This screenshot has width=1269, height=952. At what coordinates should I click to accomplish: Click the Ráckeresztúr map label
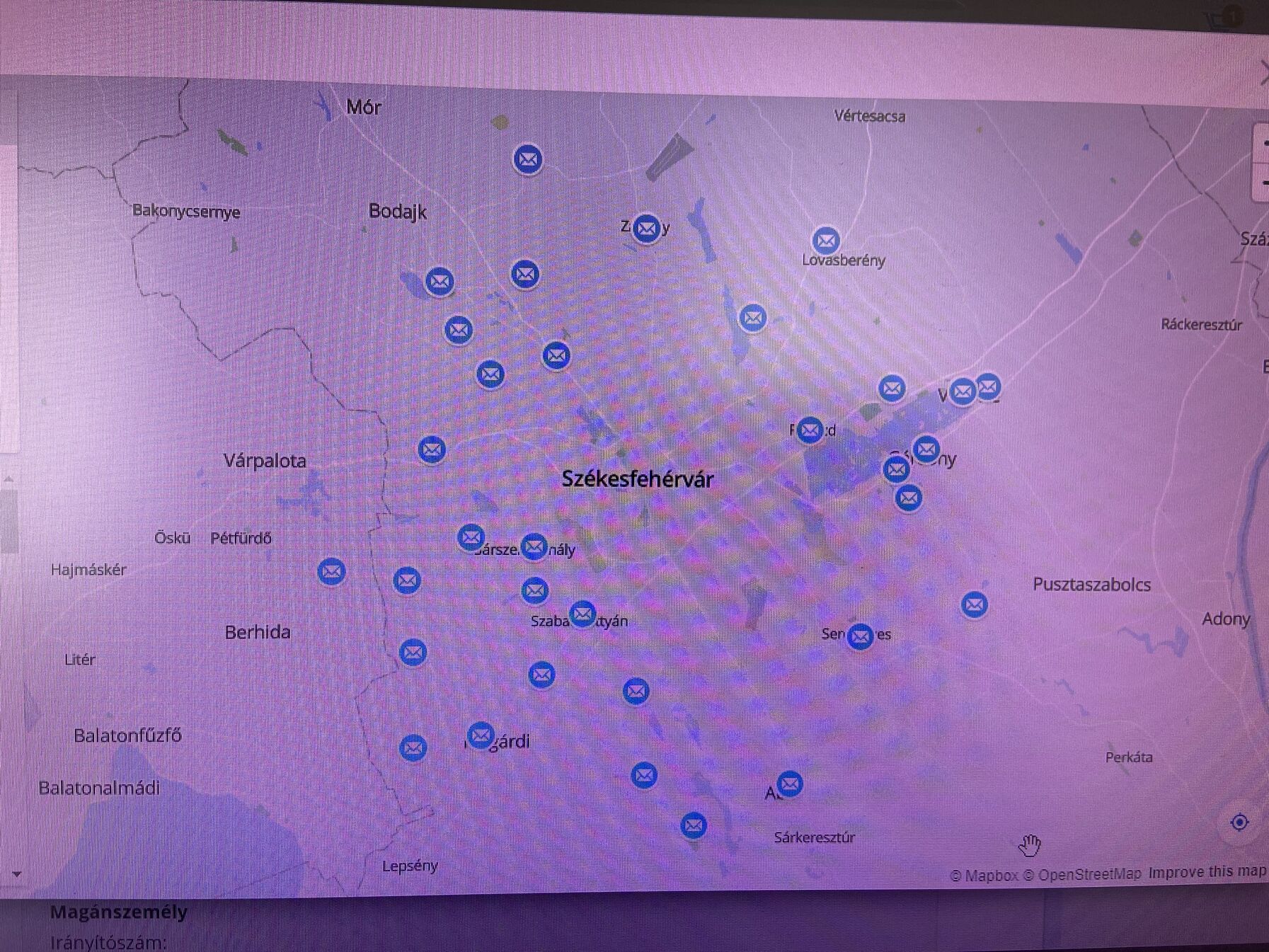[1202, 325]
